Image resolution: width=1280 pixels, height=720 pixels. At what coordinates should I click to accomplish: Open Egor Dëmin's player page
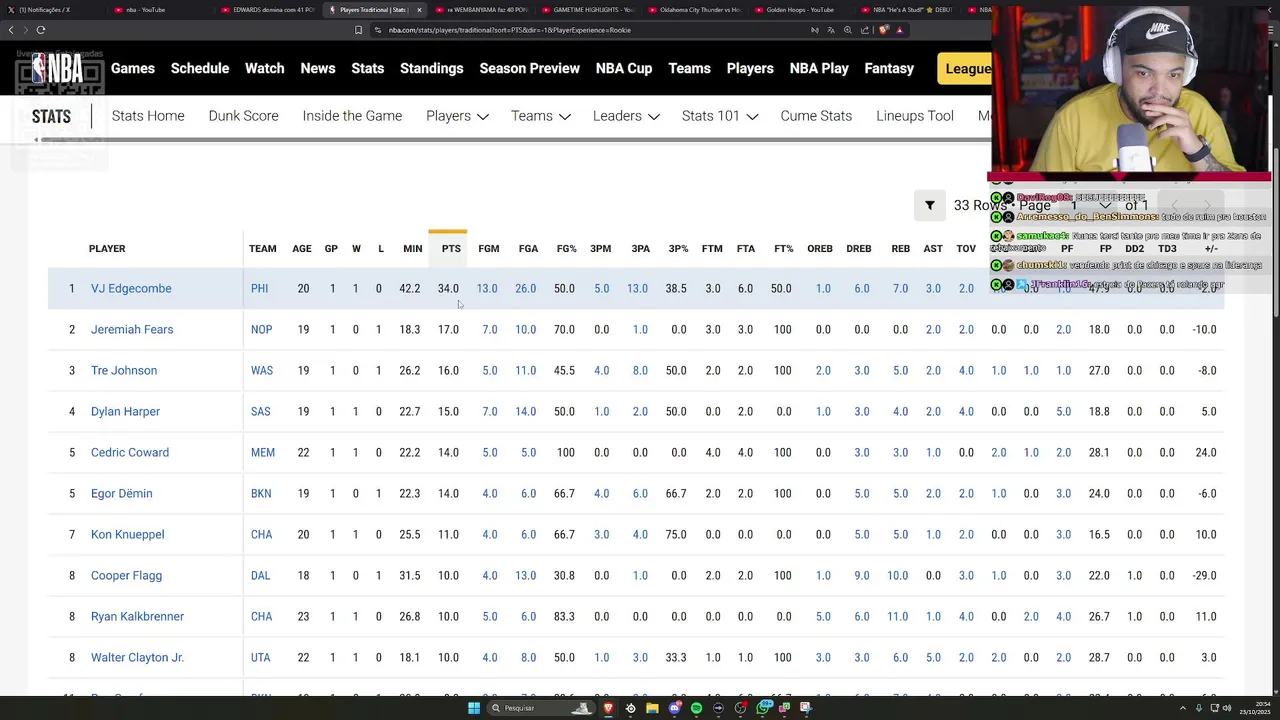121,493
